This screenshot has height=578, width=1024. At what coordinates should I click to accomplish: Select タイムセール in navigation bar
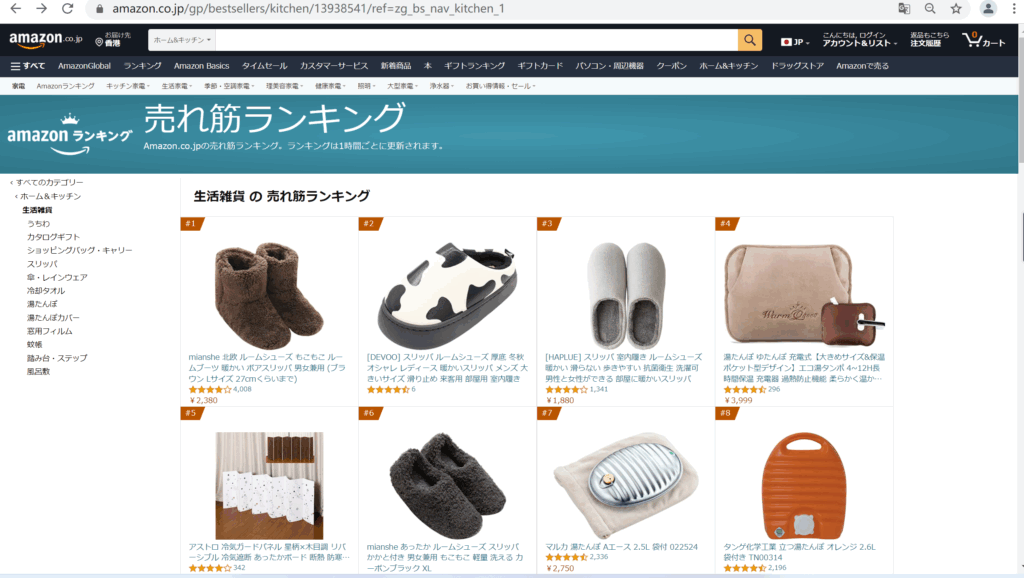[x=264, y=66]
